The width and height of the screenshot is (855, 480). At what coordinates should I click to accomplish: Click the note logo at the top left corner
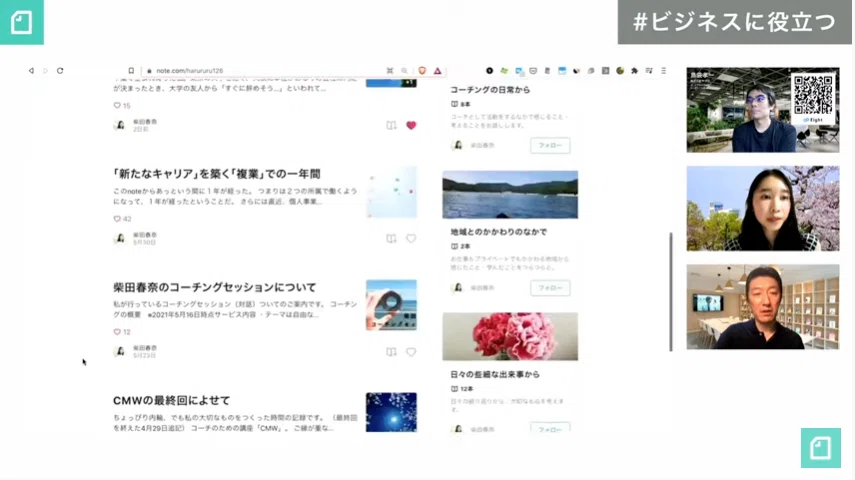(x=22, y=22)
